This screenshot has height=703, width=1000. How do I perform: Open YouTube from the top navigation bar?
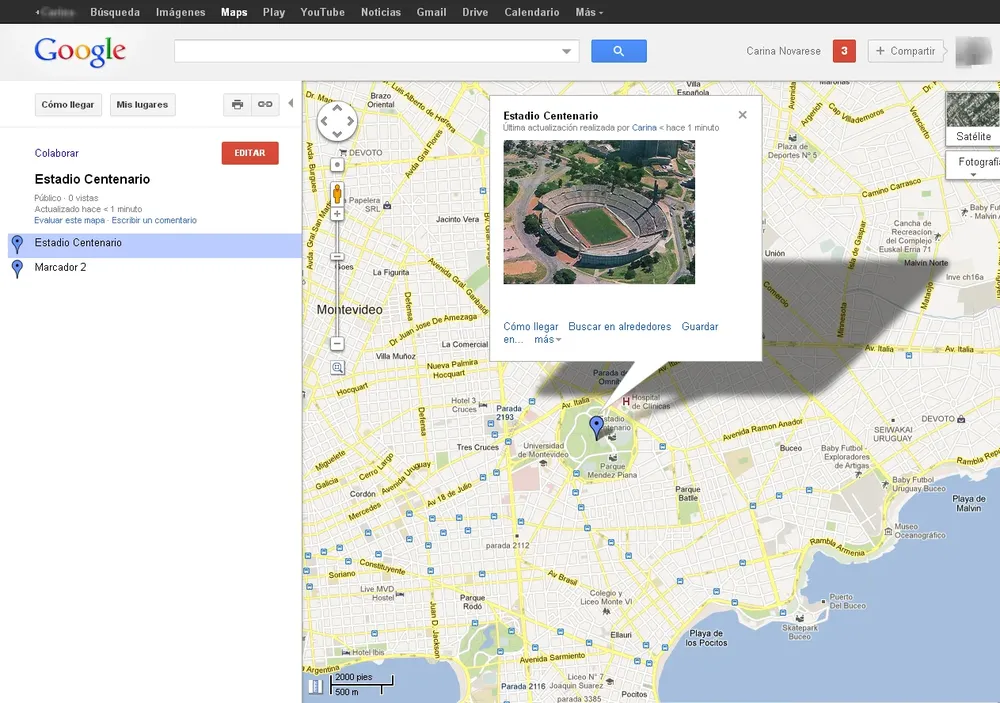pyautogui.click(x=322, y=13)
